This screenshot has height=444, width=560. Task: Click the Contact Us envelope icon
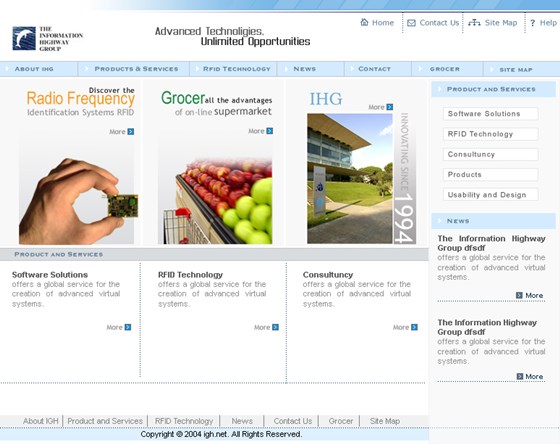click(x=411, y=23)
